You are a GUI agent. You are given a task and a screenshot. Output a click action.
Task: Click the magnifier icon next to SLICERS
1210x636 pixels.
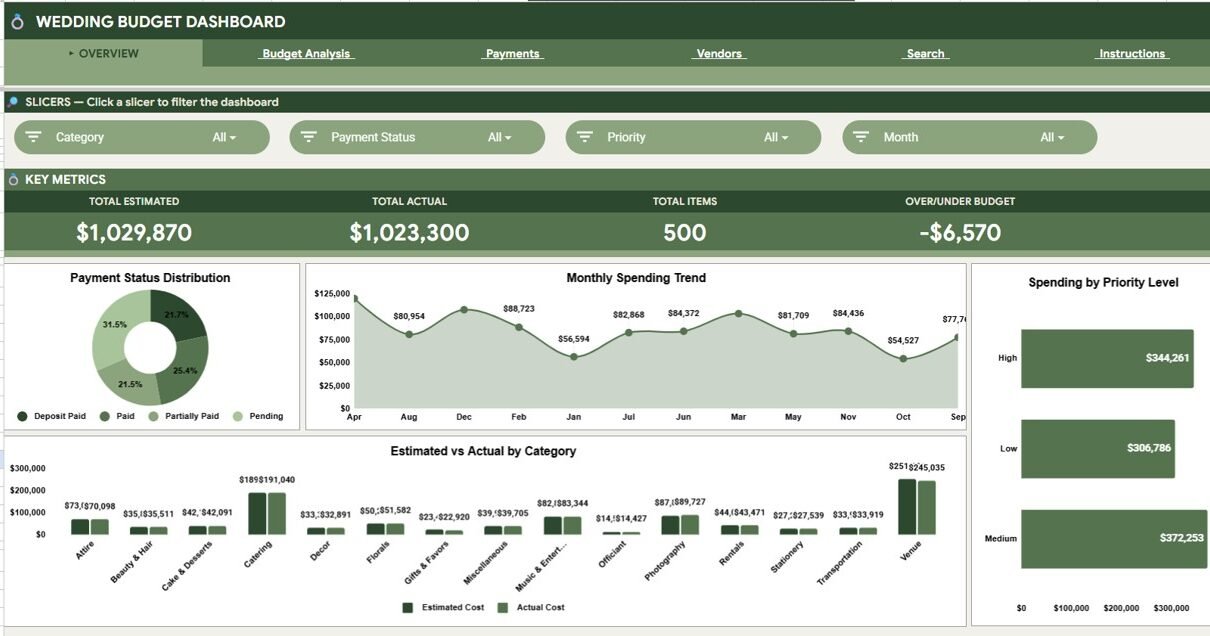tap(13, 102)
